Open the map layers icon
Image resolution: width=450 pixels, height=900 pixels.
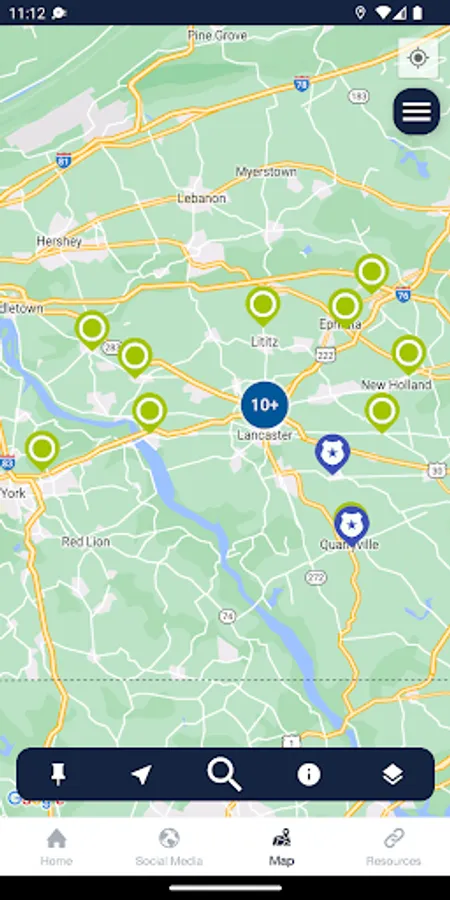point(392,775)
